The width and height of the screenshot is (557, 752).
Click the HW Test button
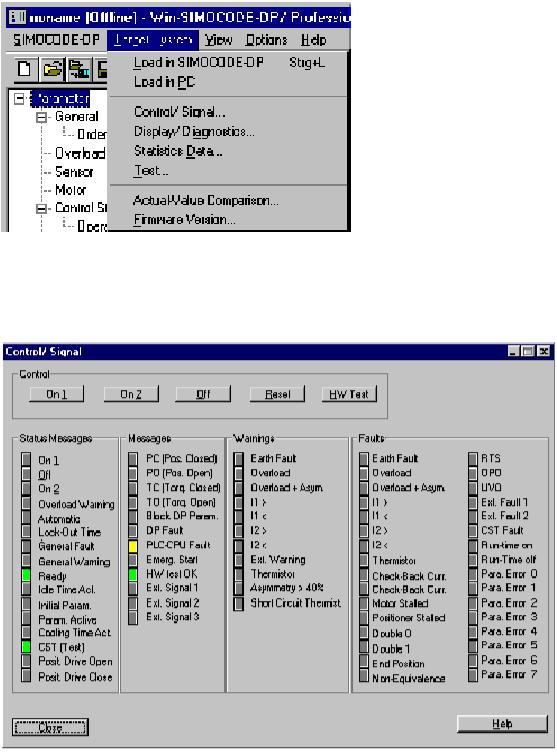[x=349, y=394]
